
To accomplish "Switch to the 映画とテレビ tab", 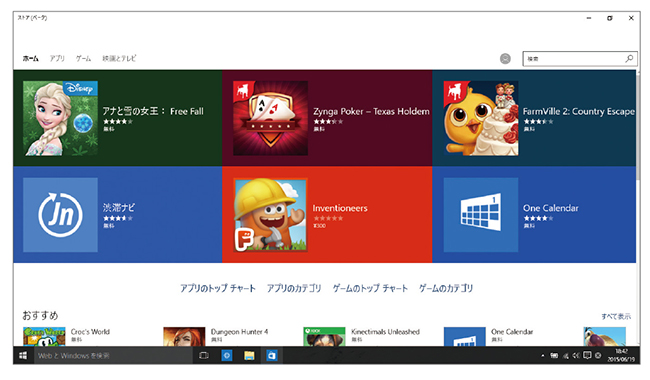I will pyautogui.click(x=119, y=58).
